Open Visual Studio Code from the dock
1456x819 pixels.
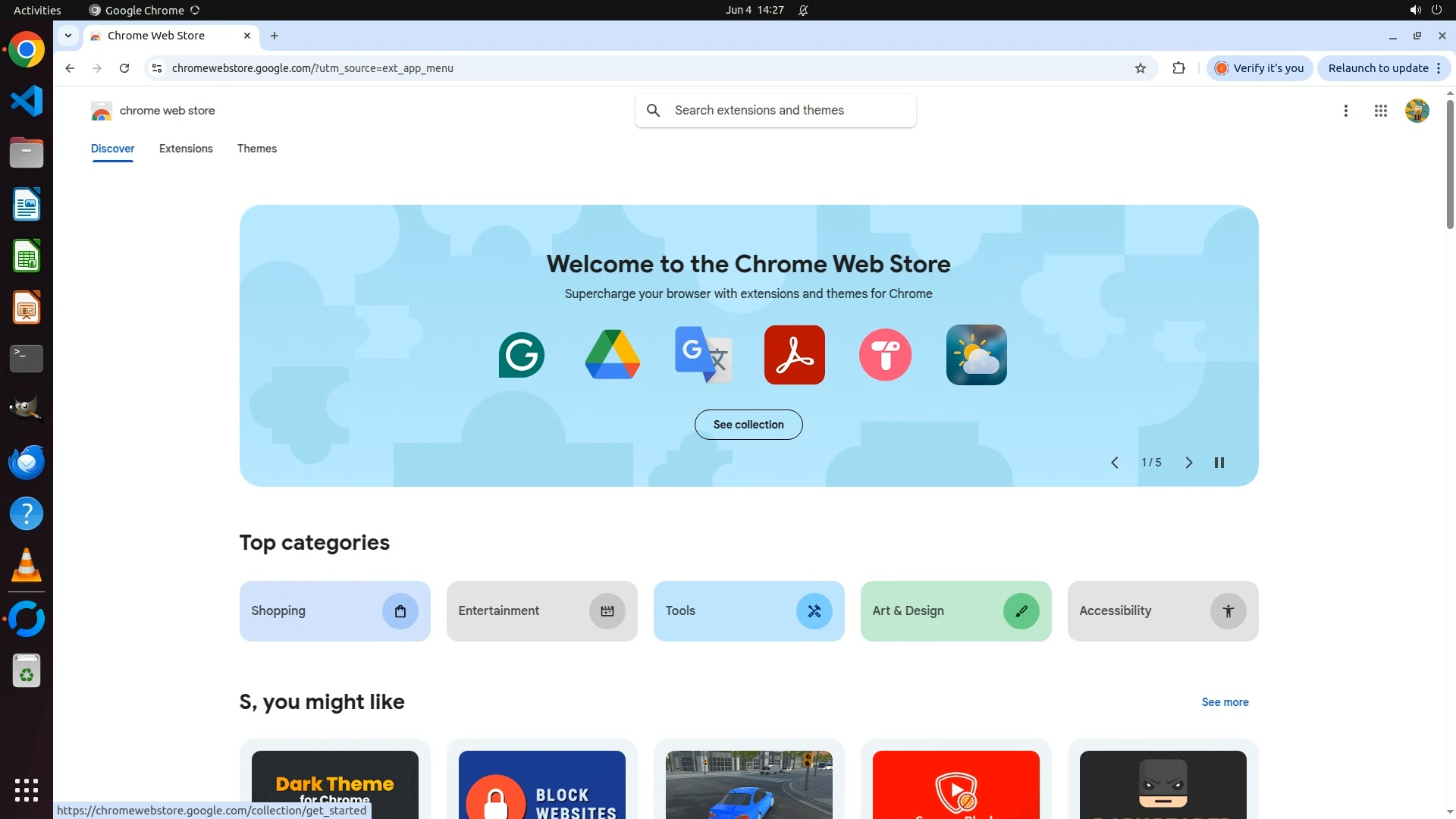click(x=27, y=102)
